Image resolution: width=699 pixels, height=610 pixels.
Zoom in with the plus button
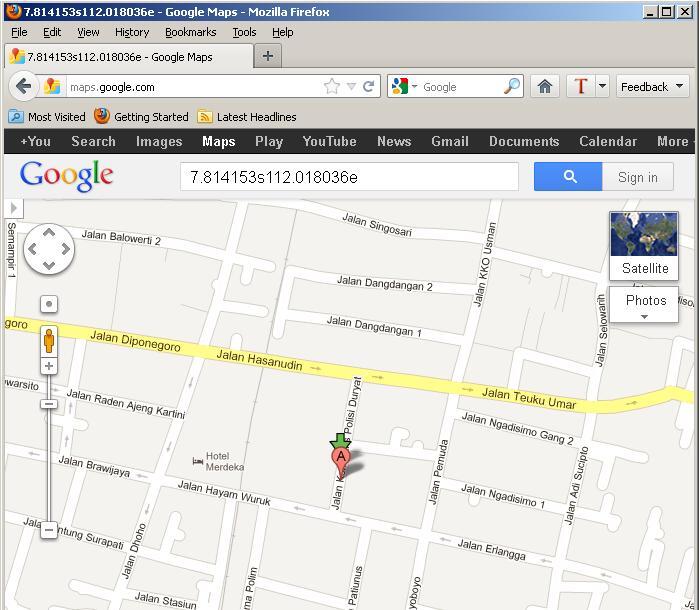point(49,366)
